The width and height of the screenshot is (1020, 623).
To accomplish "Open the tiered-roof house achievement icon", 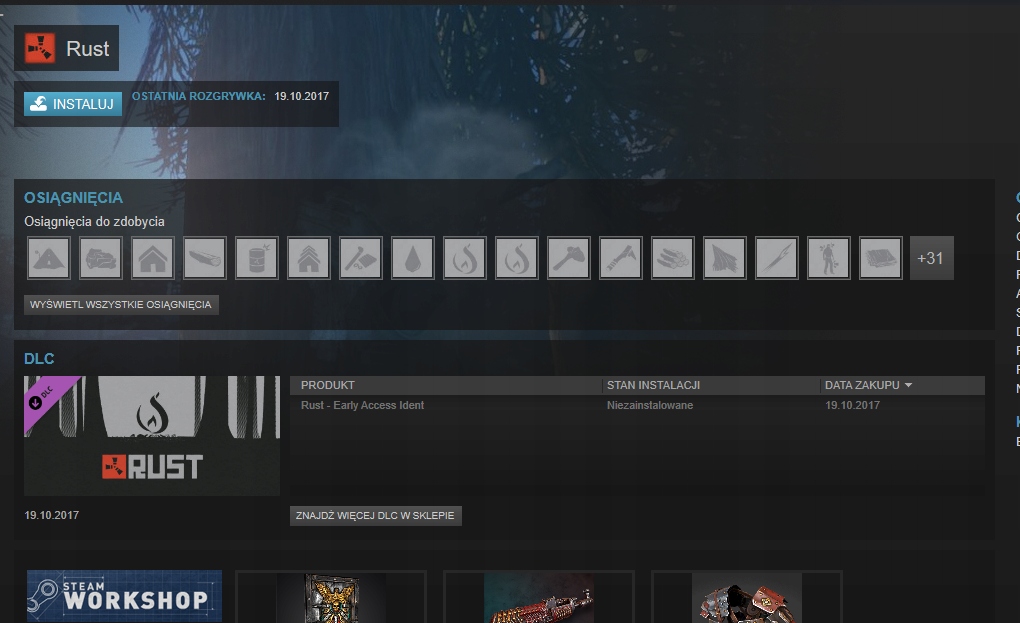I will 309,258.
